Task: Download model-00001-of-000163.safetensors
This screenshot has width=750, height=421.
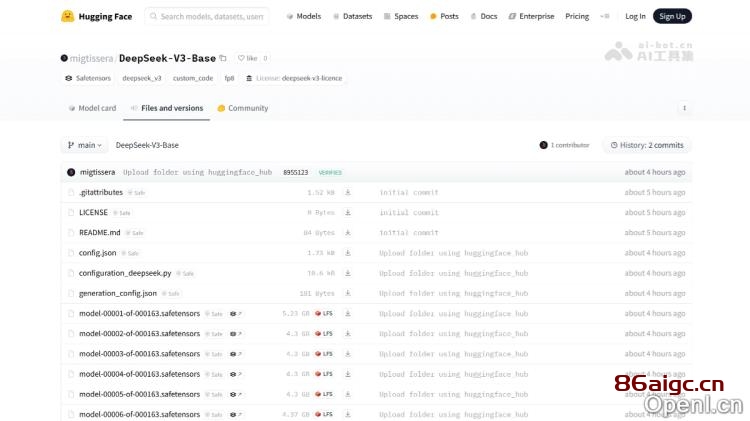Action: [348, 313]
